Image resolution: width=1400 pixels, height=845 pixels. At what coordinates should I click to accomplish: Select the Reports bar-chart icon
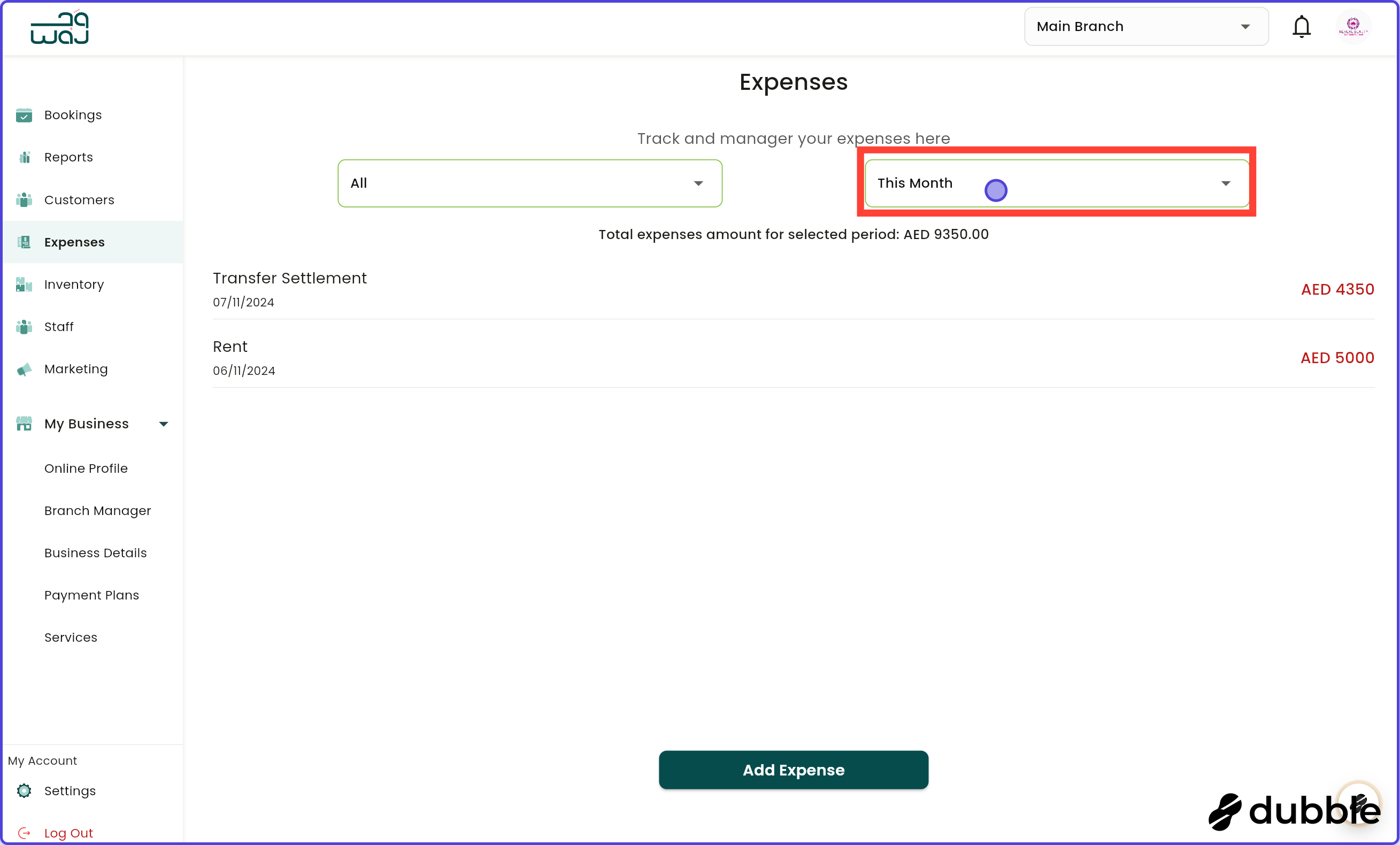(24, 157)
